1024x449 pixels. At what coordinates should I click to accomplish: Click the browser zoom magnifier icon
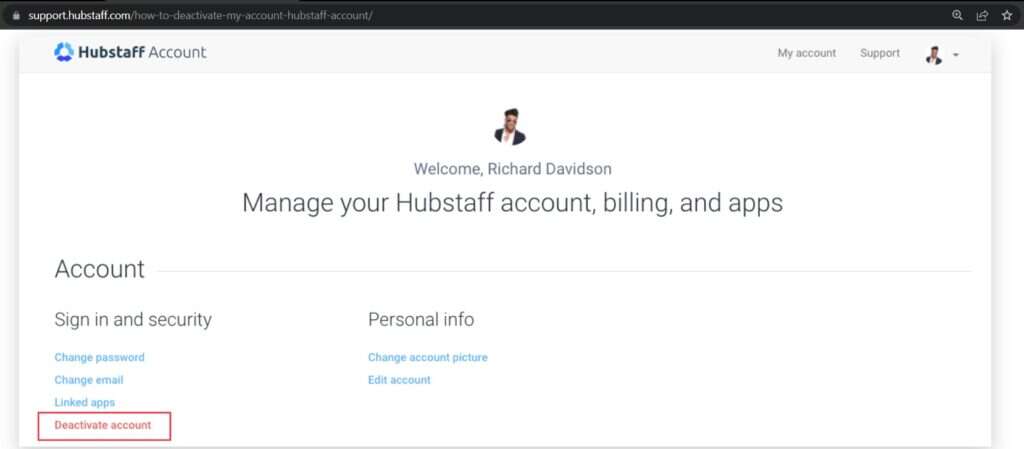[957, 16]
